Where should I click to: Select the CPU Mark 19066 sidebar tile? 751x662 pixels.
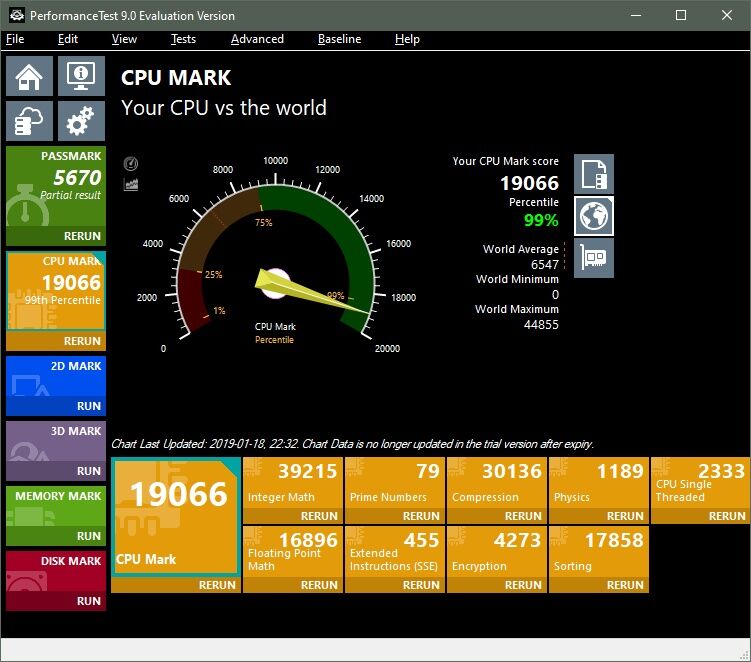coord(56,291)
